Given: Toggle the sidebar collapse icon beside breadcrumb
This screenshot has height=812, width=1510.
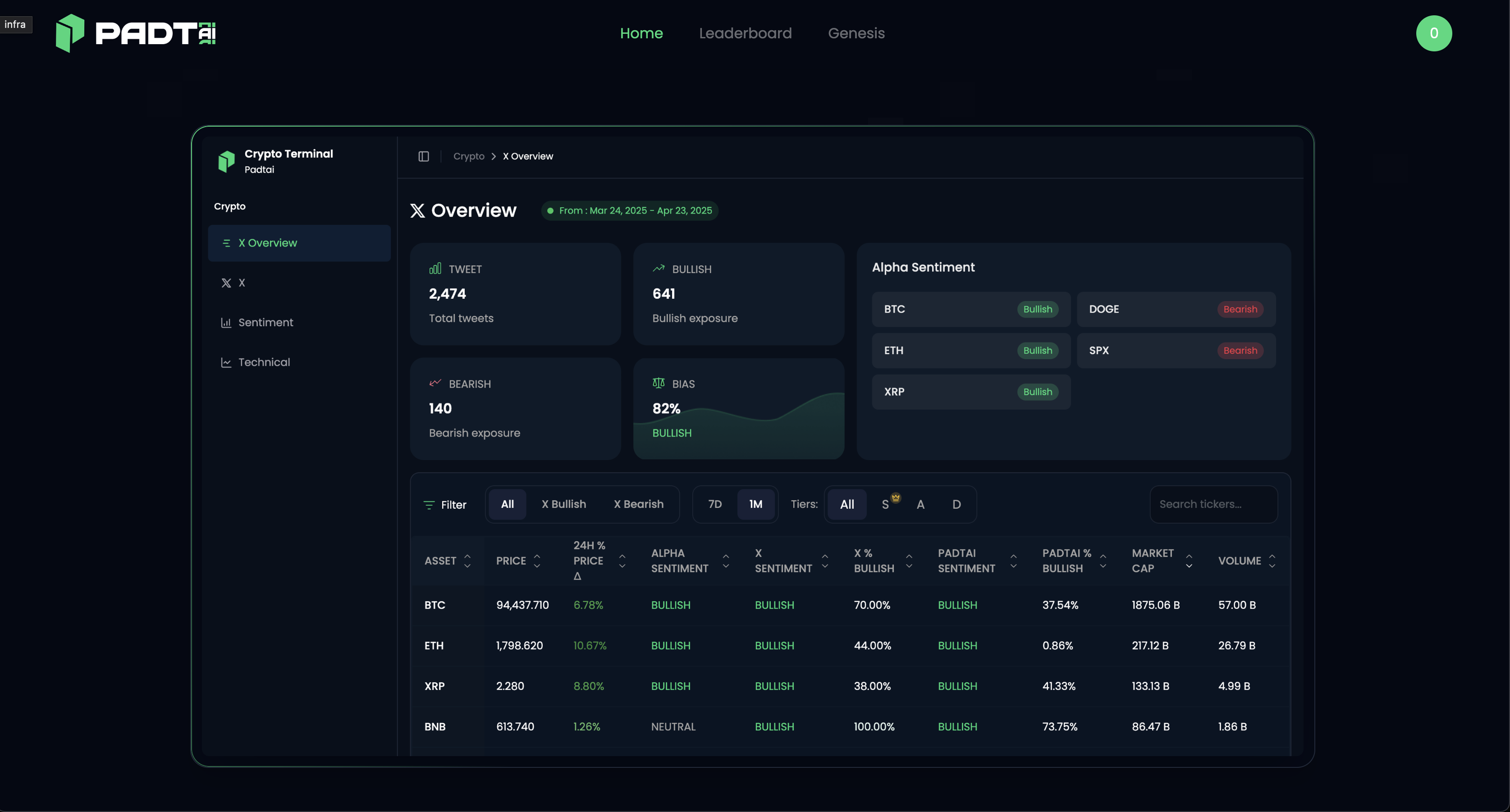Looking at the screenshot, I should click(x=423, y=156).
